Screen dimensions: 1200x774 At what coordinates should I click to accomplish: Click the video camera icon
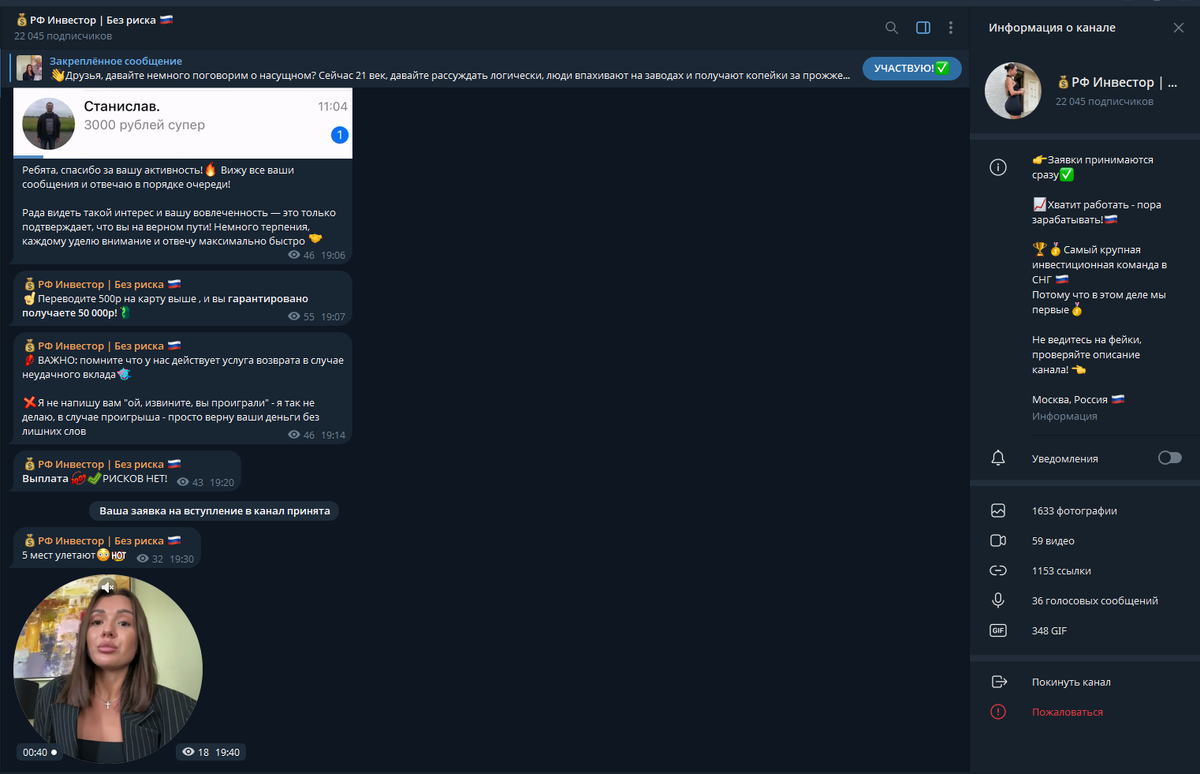click(998, 541)
